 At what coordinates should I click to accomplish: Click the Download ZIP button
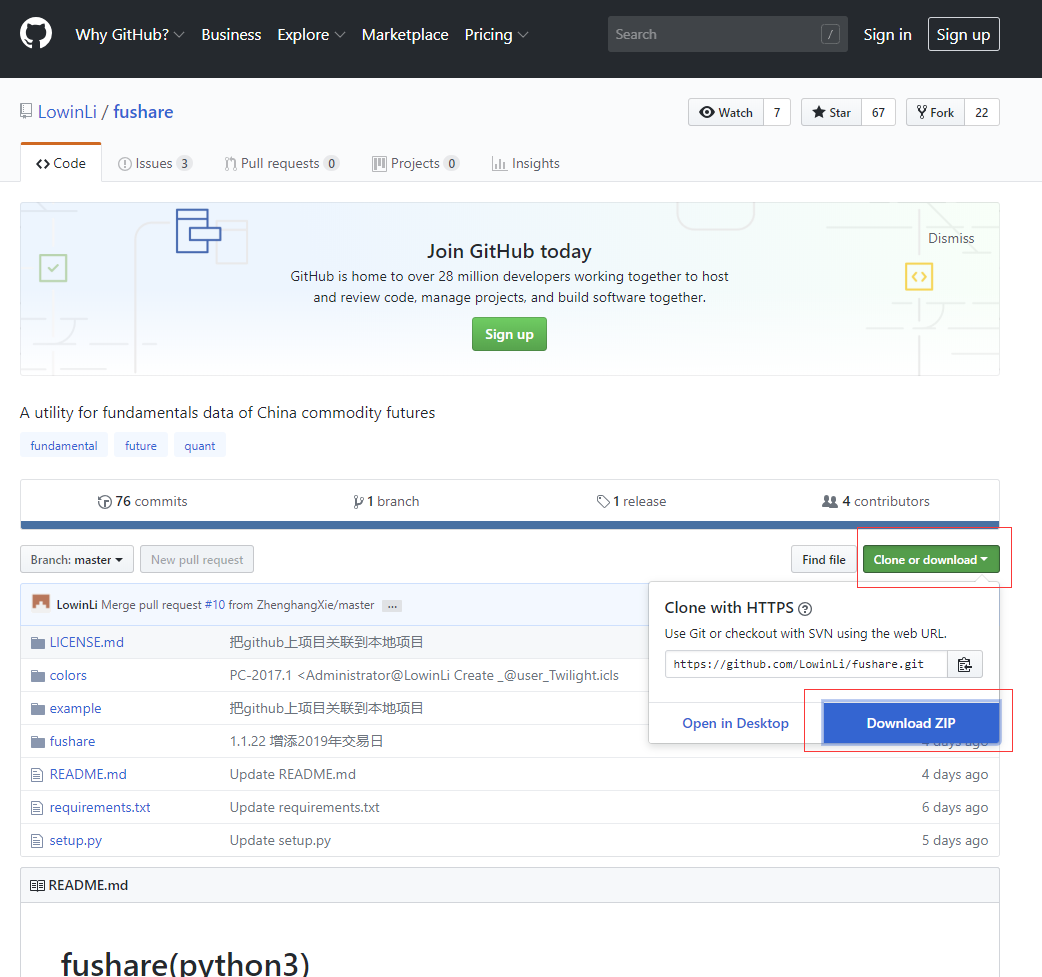tap(910, 723)
